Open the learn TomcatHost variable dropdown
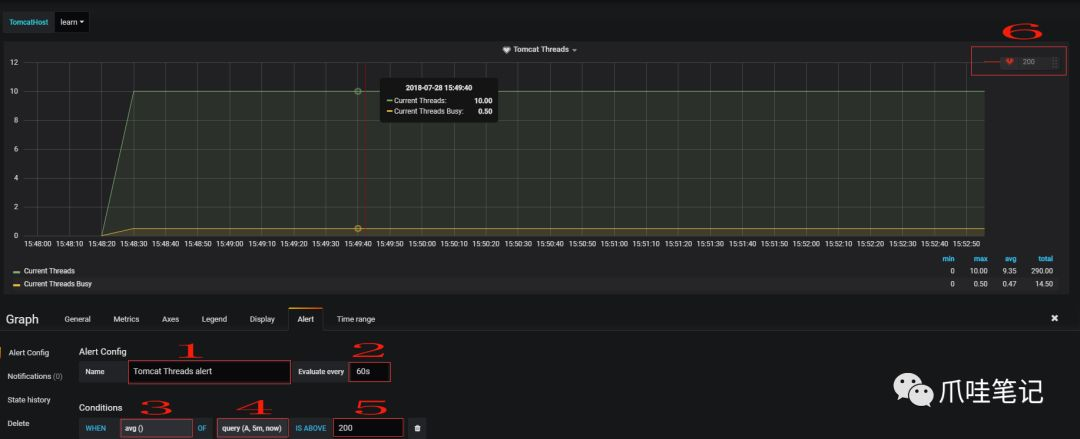 tap(72, 22)
